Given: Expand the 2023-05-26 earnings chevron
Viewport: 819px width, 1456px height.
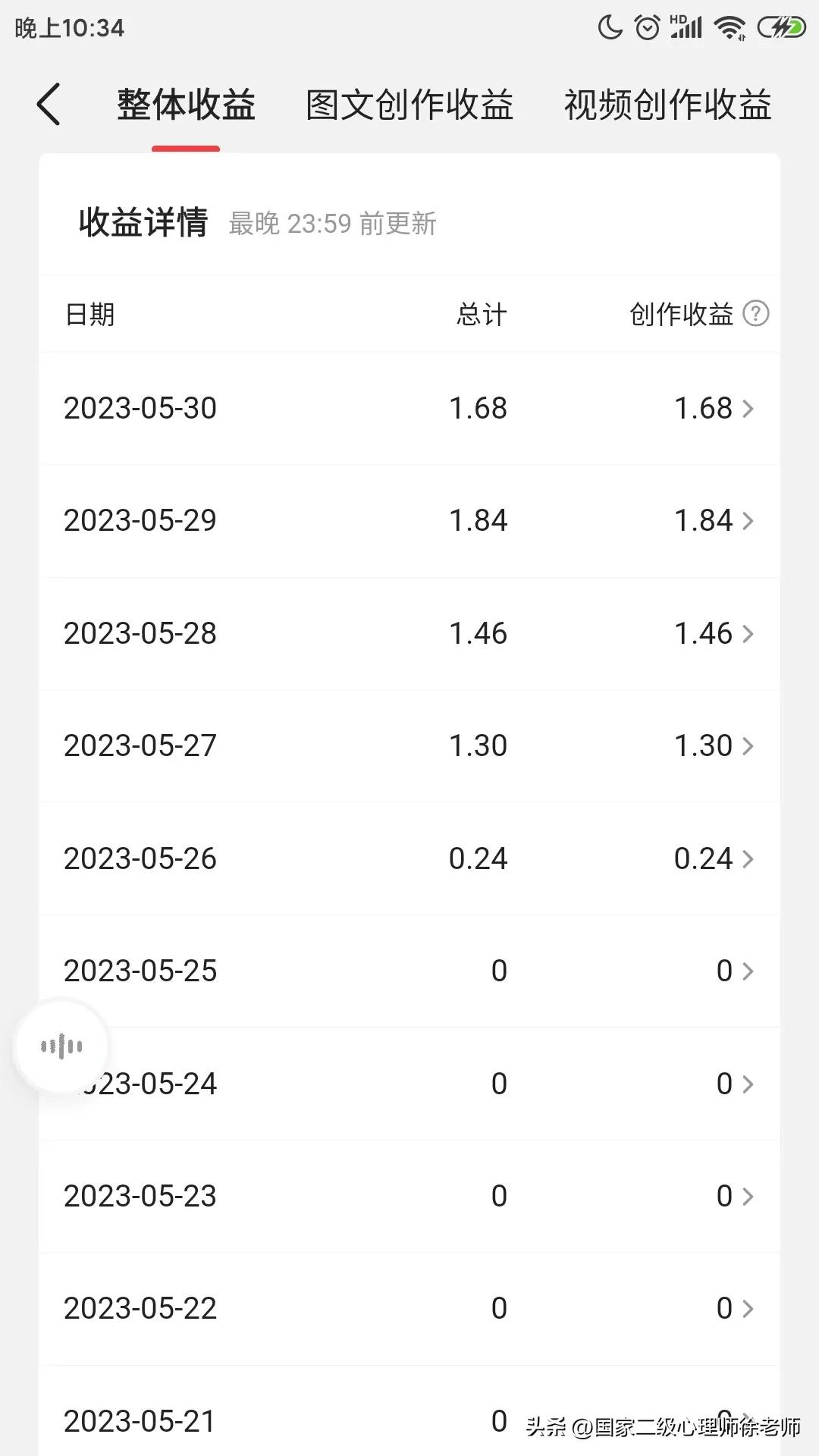Looking at the screenshot, I should (x=748, y=859).
